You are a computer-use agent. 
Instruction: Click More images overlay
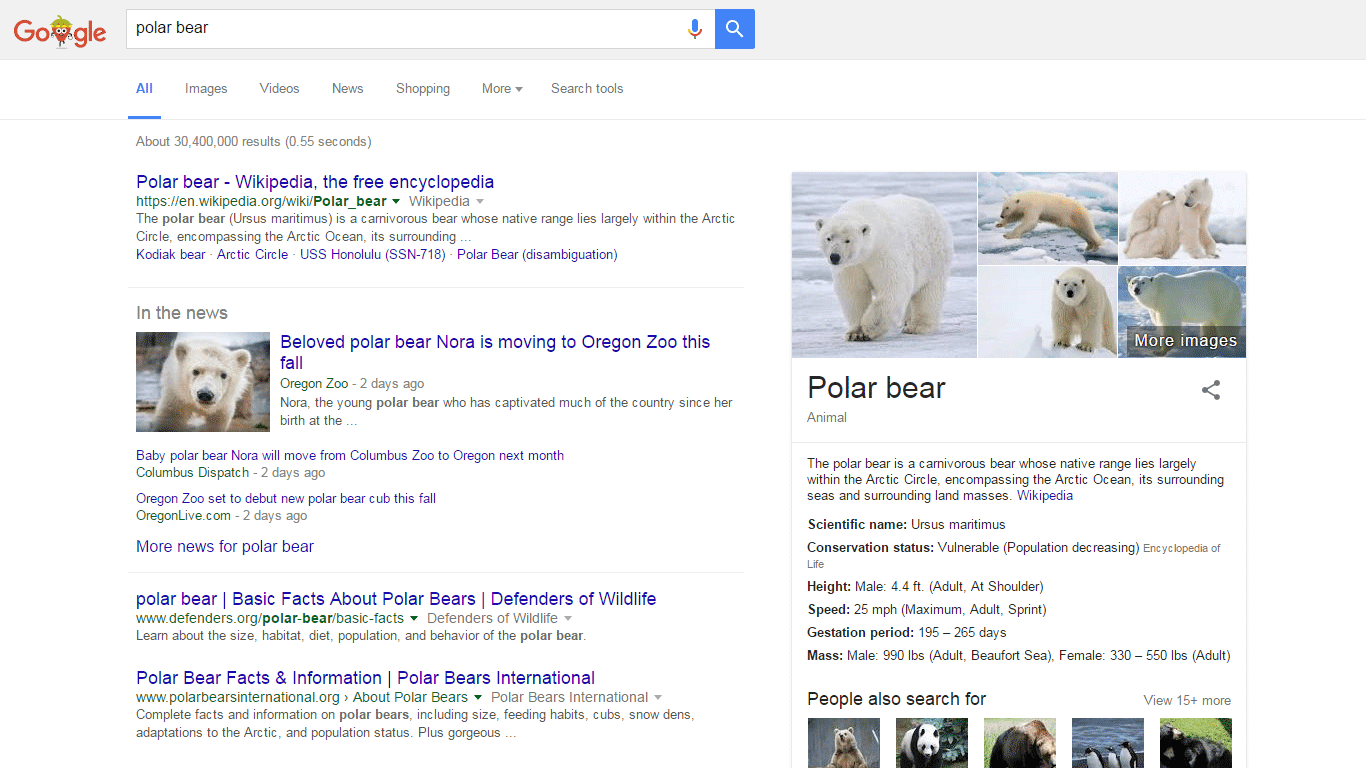click(1185, 341)
